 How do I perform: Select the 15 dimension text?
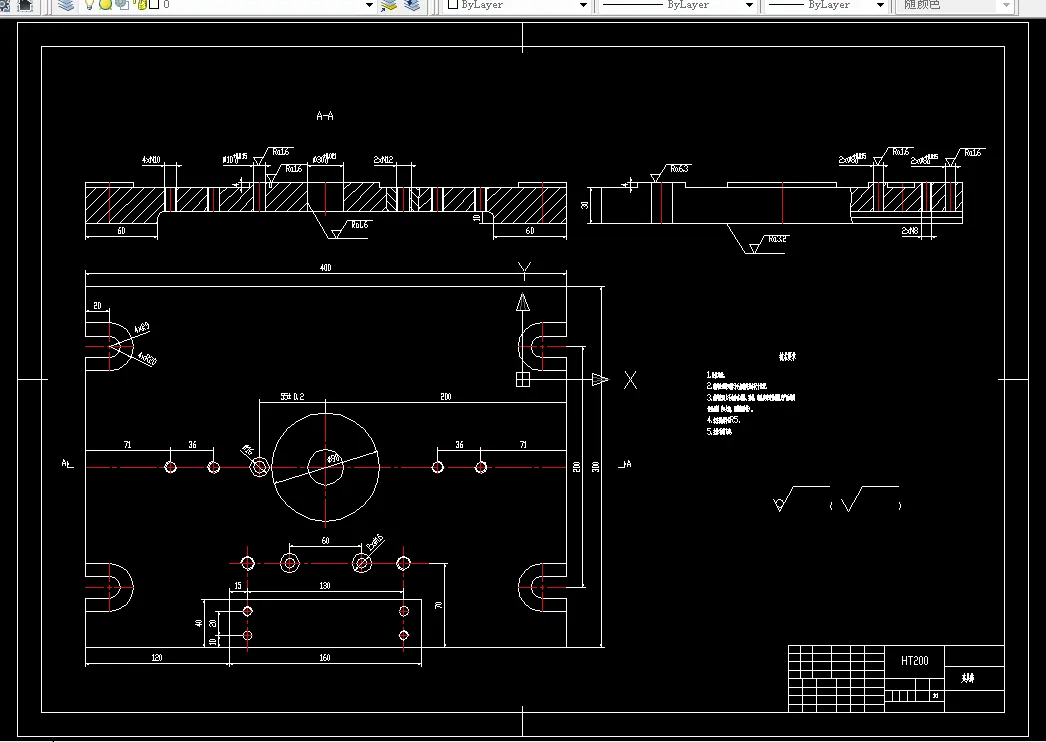(x=238, y=586)
